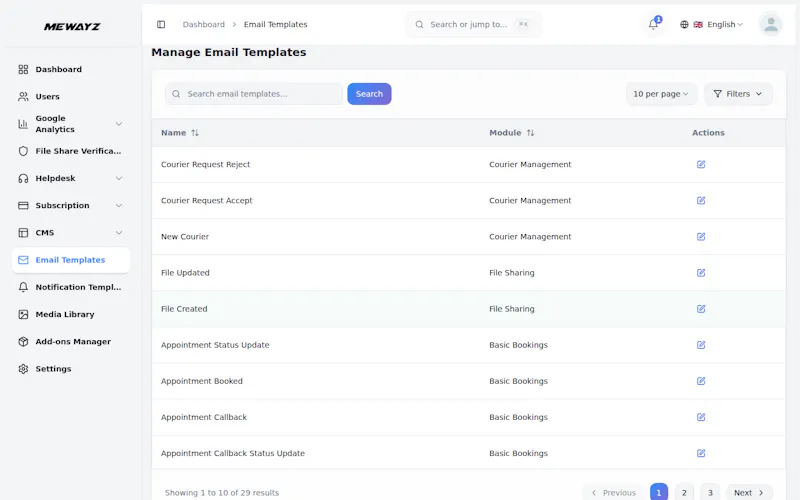Toggle the sidebar collapse icon
Screen dimensions: 800x500
click(161, 24)
